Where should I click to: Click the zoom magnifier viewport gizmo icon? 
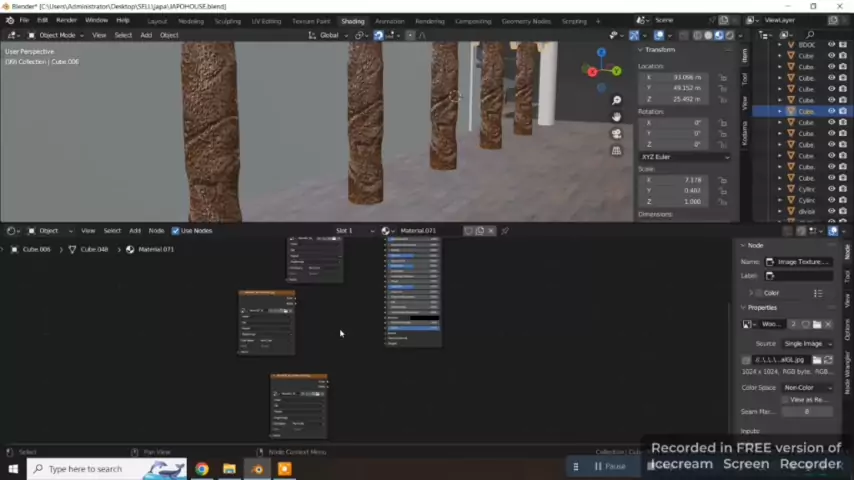point(616,100)
